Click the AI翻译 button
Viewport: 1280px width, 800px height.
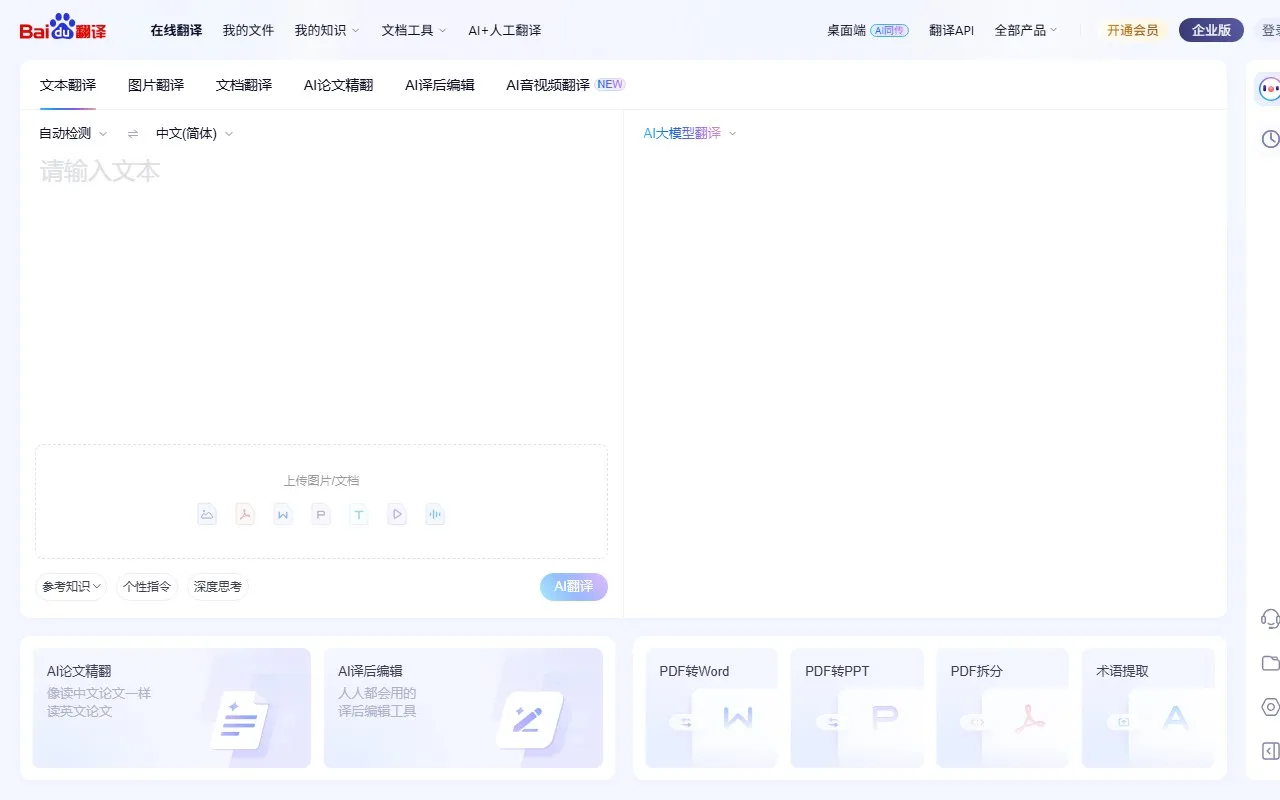point(573,587)
